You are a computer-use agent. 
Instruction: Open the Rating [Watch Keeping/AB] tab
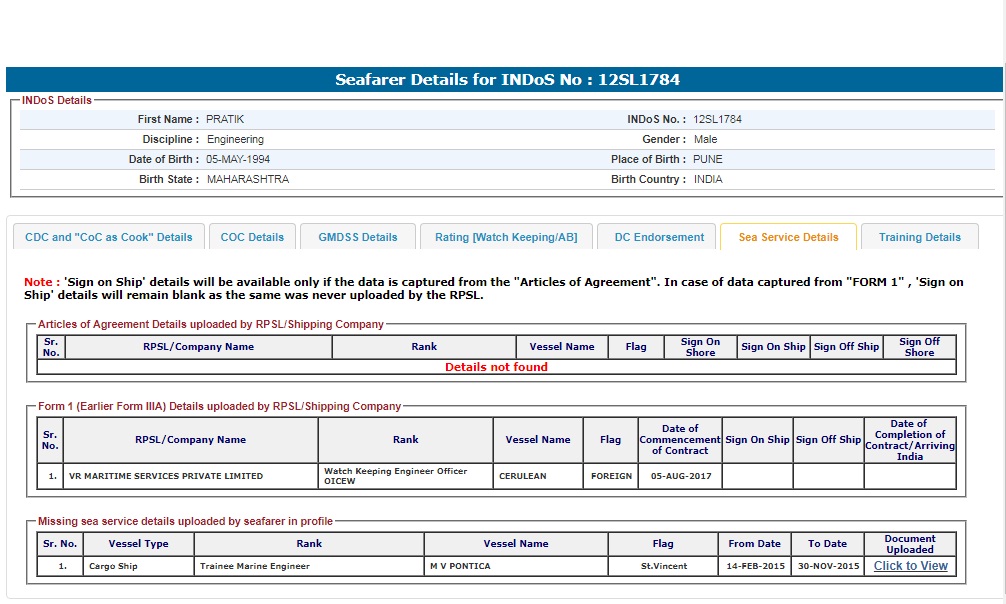506,237
